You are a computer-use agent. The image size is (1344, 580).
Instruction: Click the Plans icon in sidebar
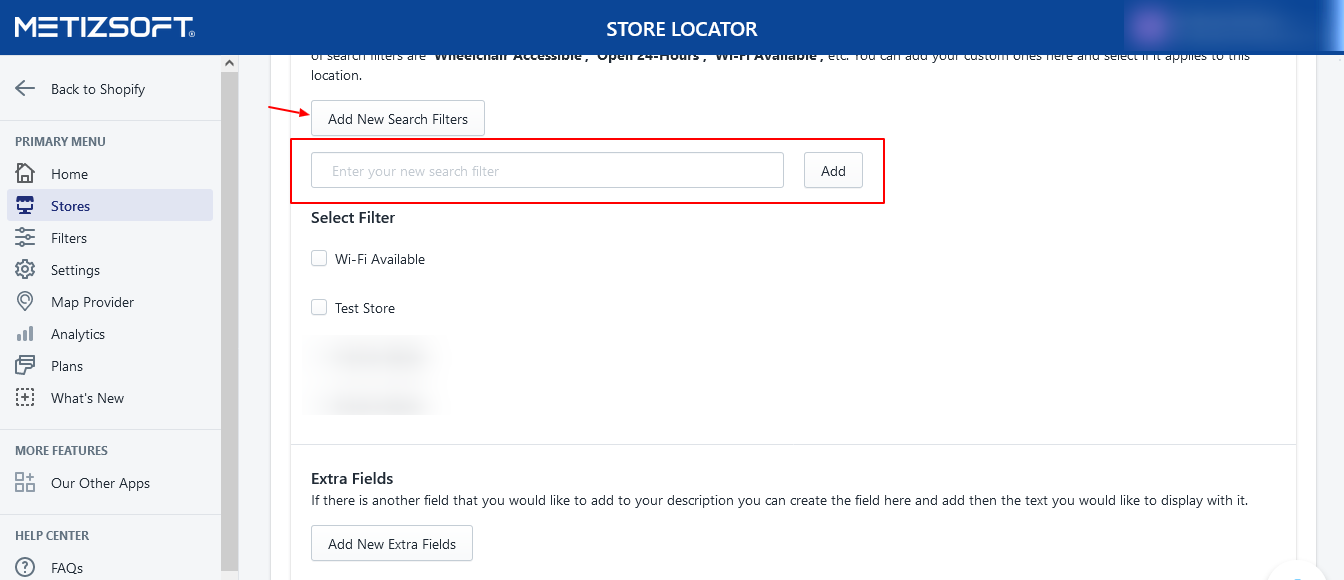point(25,366)
